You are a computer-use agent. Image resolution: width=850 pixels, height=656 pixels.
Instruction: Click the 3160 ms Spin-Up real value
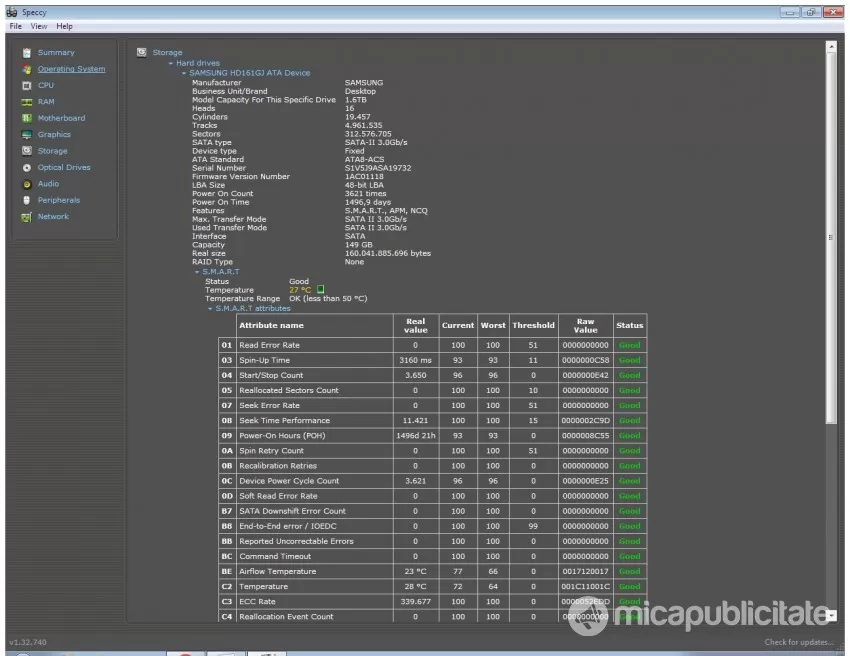click(416, 361)
